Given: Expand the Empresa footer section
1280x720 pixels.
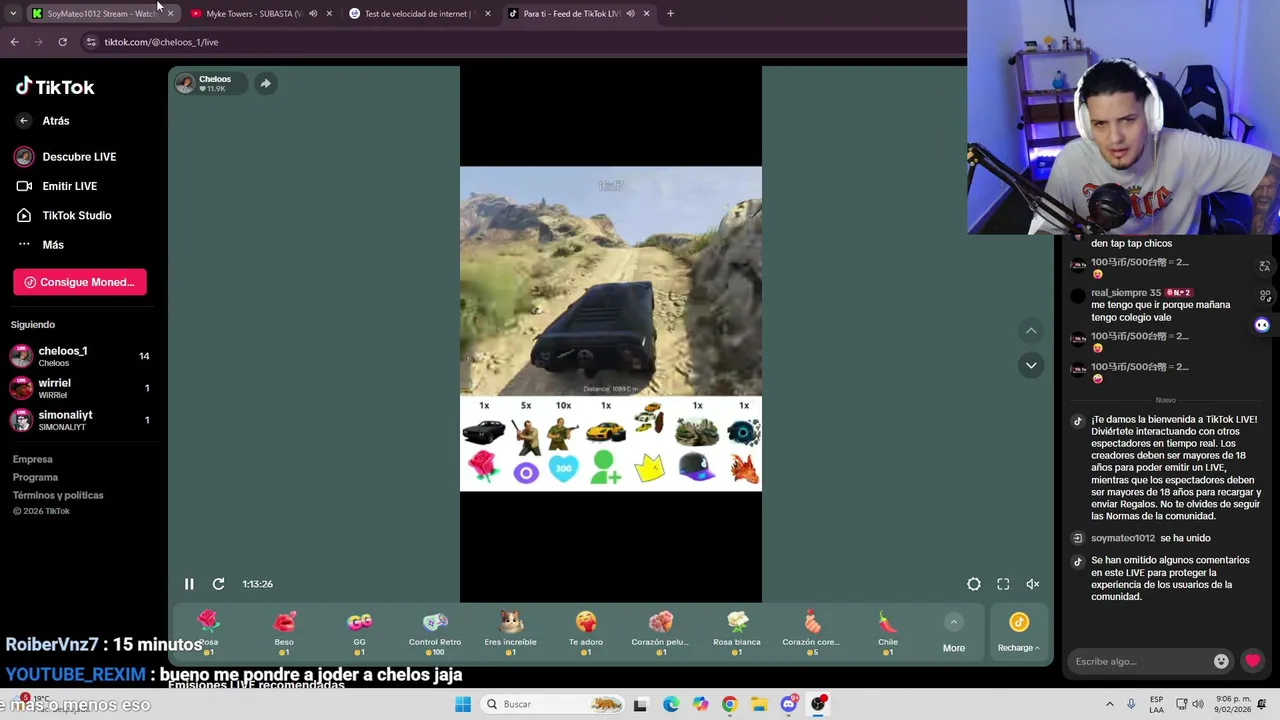Looking at the screenshot, I should point(32,459).
